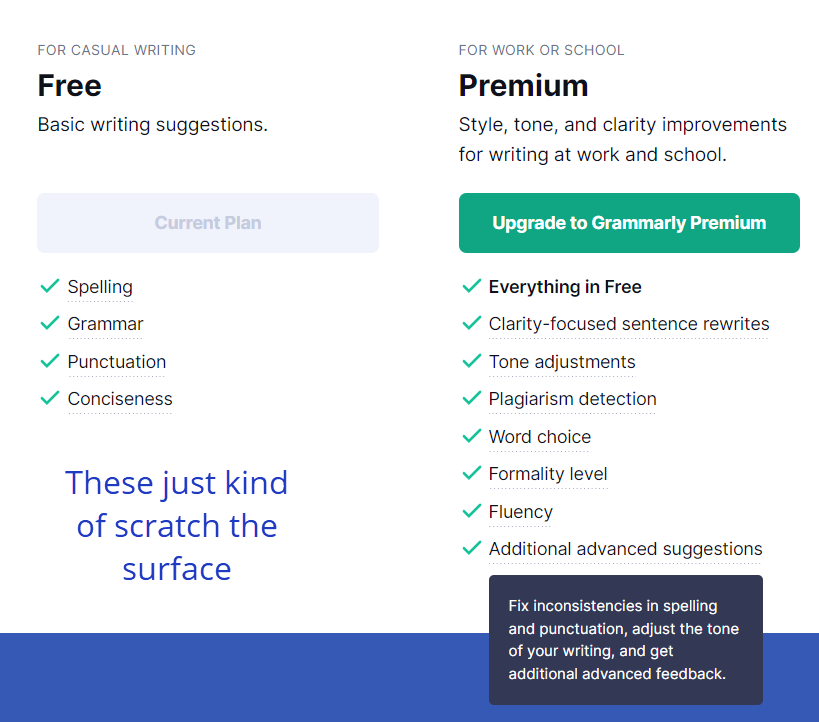Click the Word choice feature

pos(540,437)
